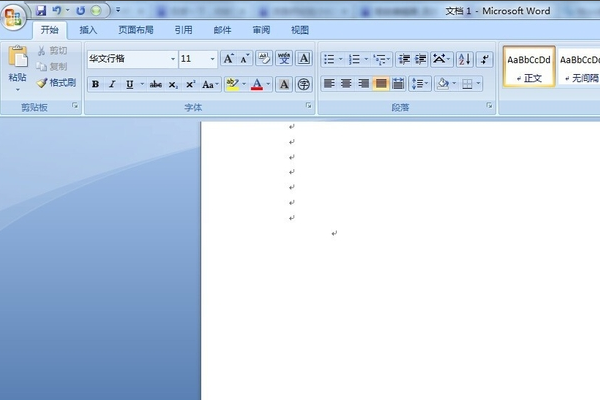Select the 正文 style
The width and height of the screenshot is (600, 400).
pos(529,67)
